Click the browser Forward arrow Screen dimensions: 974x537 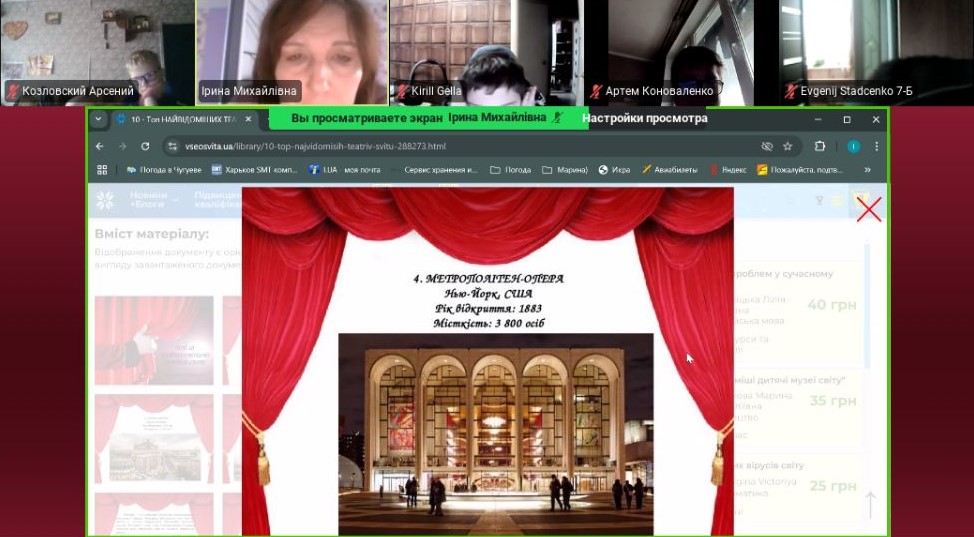pos(122,147)
